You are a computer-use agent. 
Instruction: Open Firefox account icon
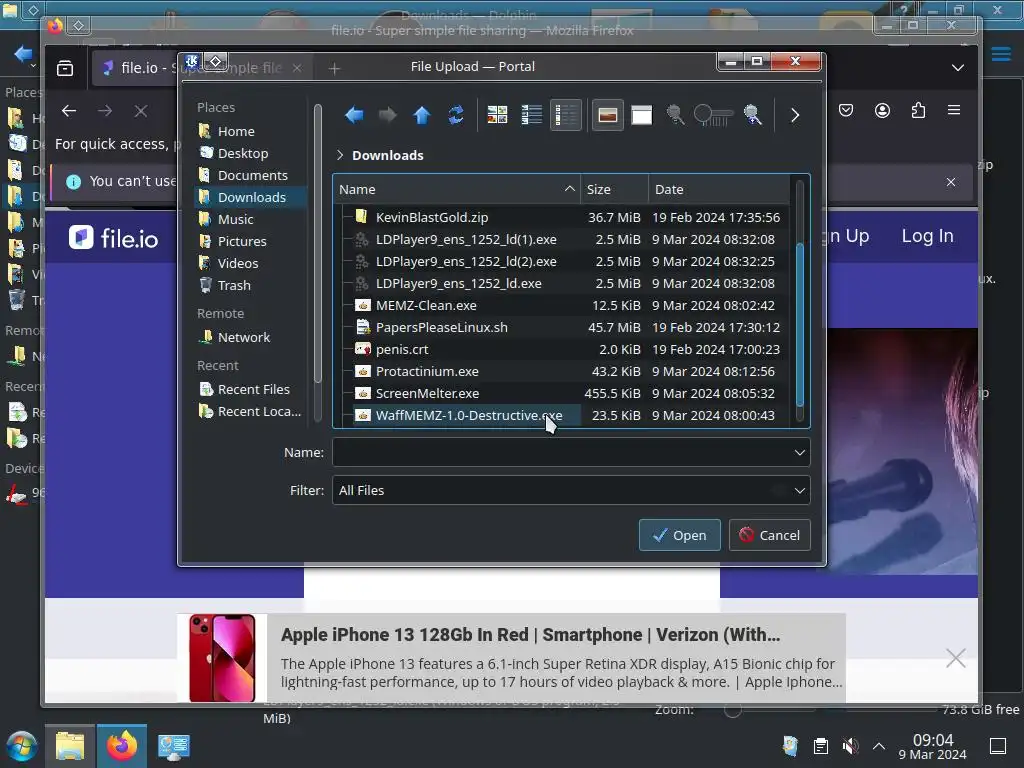(882, 110)
